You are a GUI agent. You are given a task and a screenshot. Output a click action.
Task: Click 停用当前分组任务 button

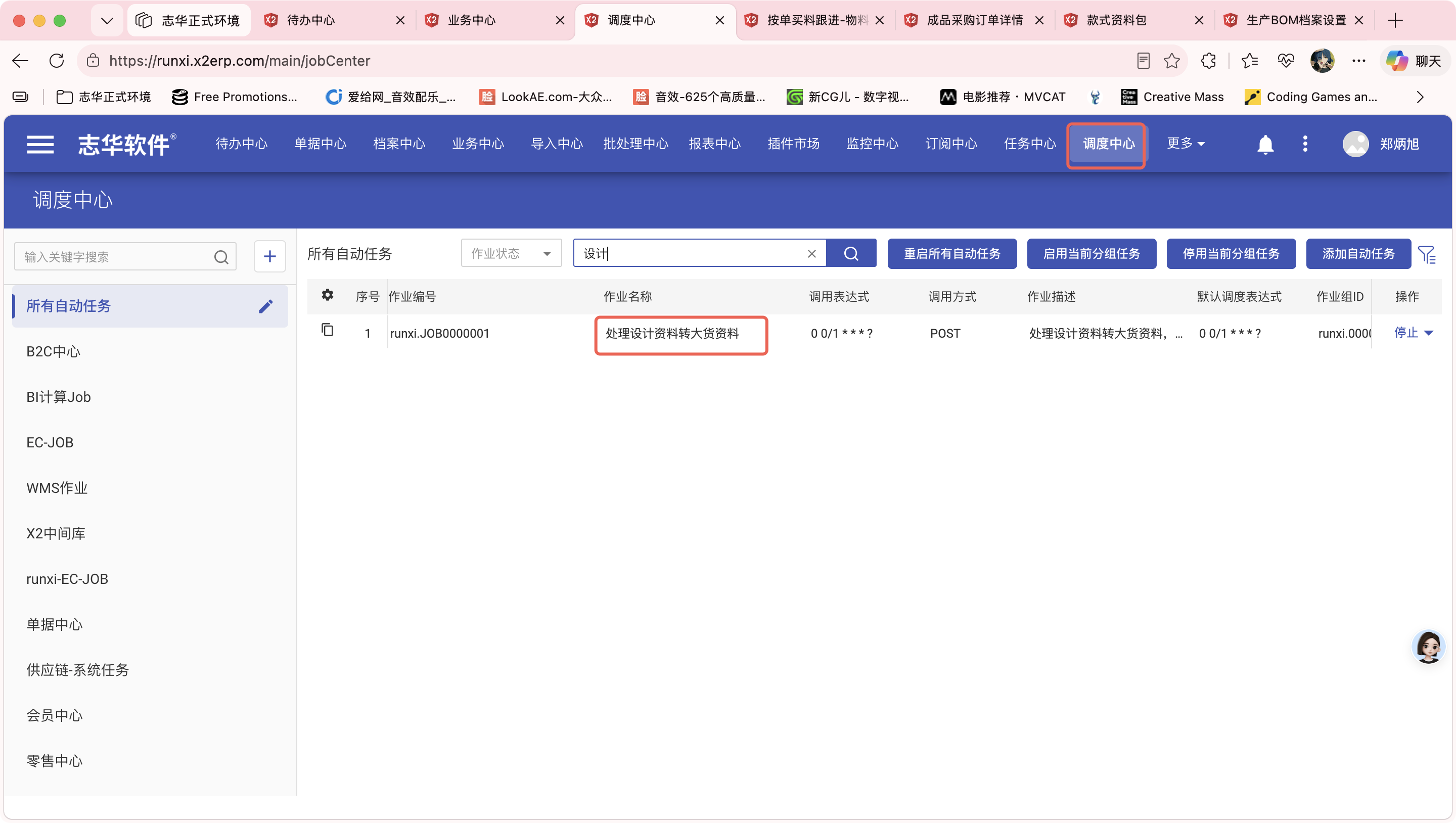pos(1231,254)
